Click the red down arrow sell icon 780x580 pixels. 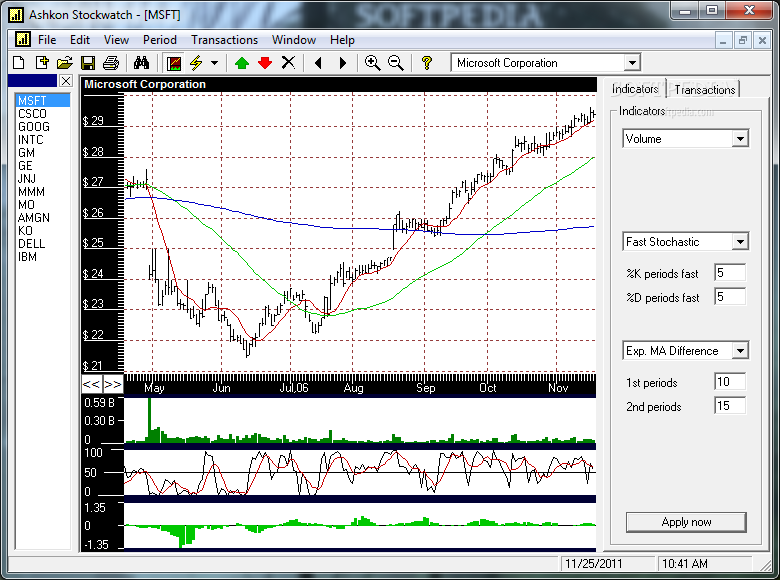265,63
